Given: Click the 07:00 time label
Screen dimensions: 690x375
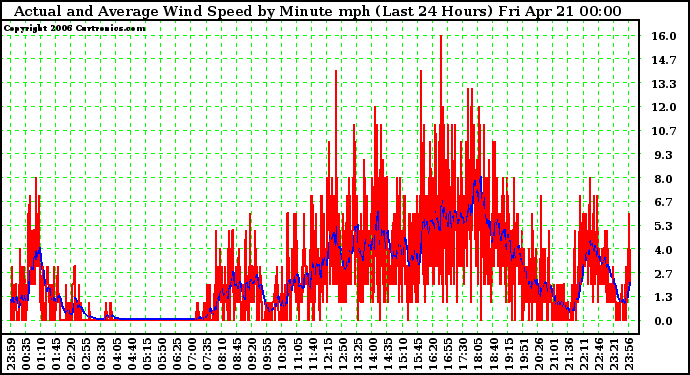Looking at the screenshot, I should (x=192, y=354).
